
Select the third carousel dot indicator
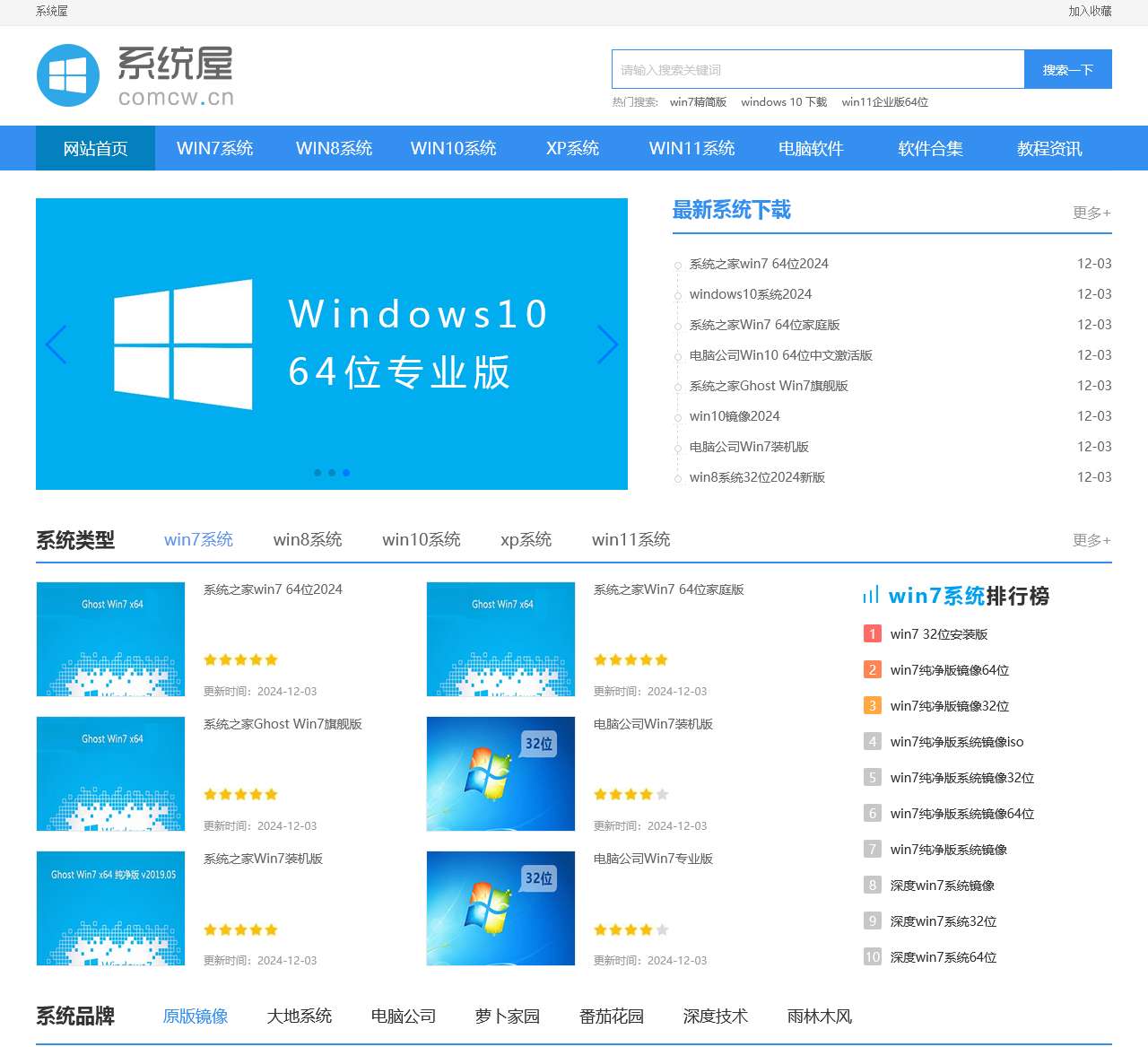tap(346, 473)
